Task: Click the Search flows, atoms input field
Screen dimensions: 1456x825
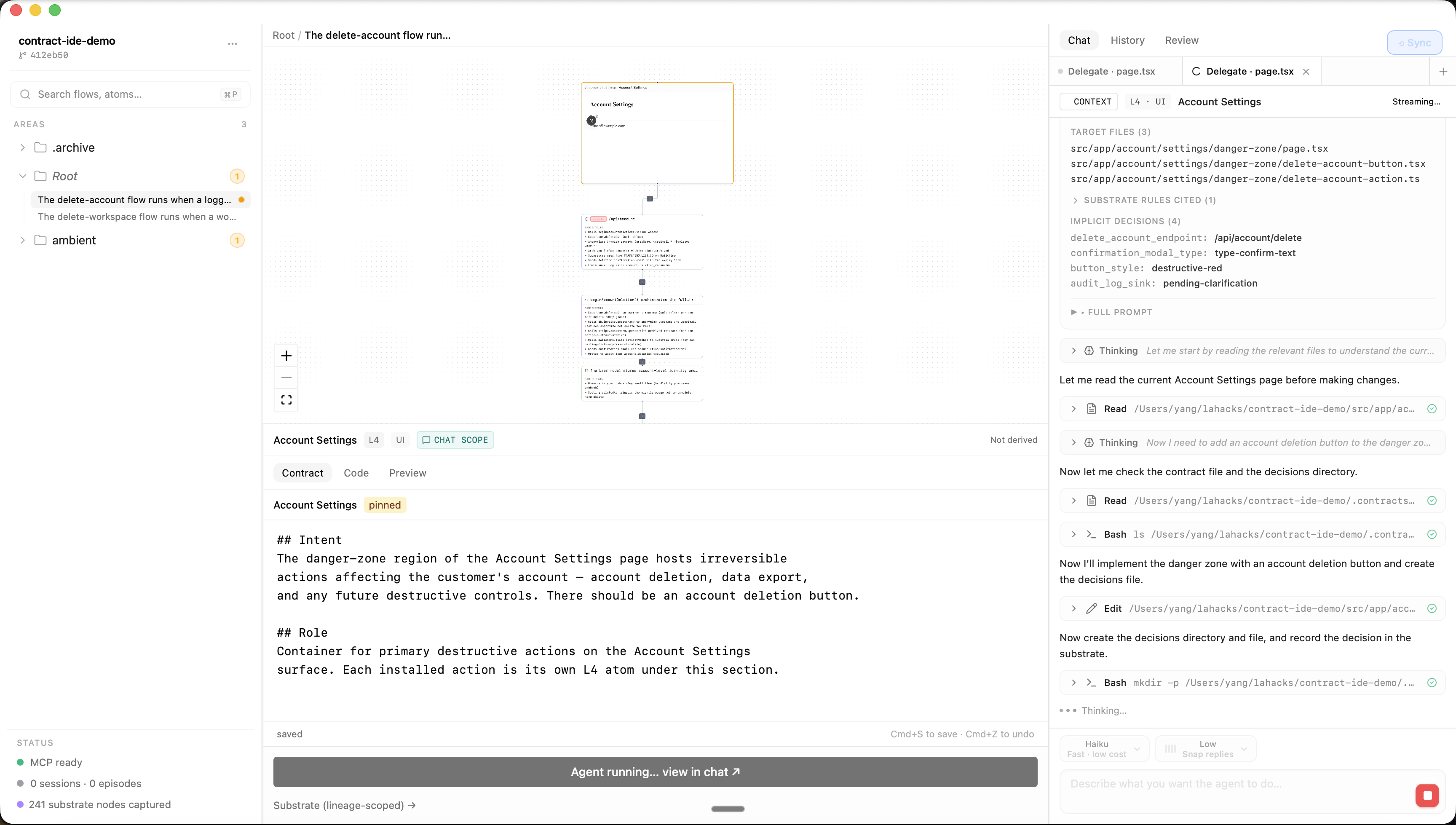Action: pos(125,94)
